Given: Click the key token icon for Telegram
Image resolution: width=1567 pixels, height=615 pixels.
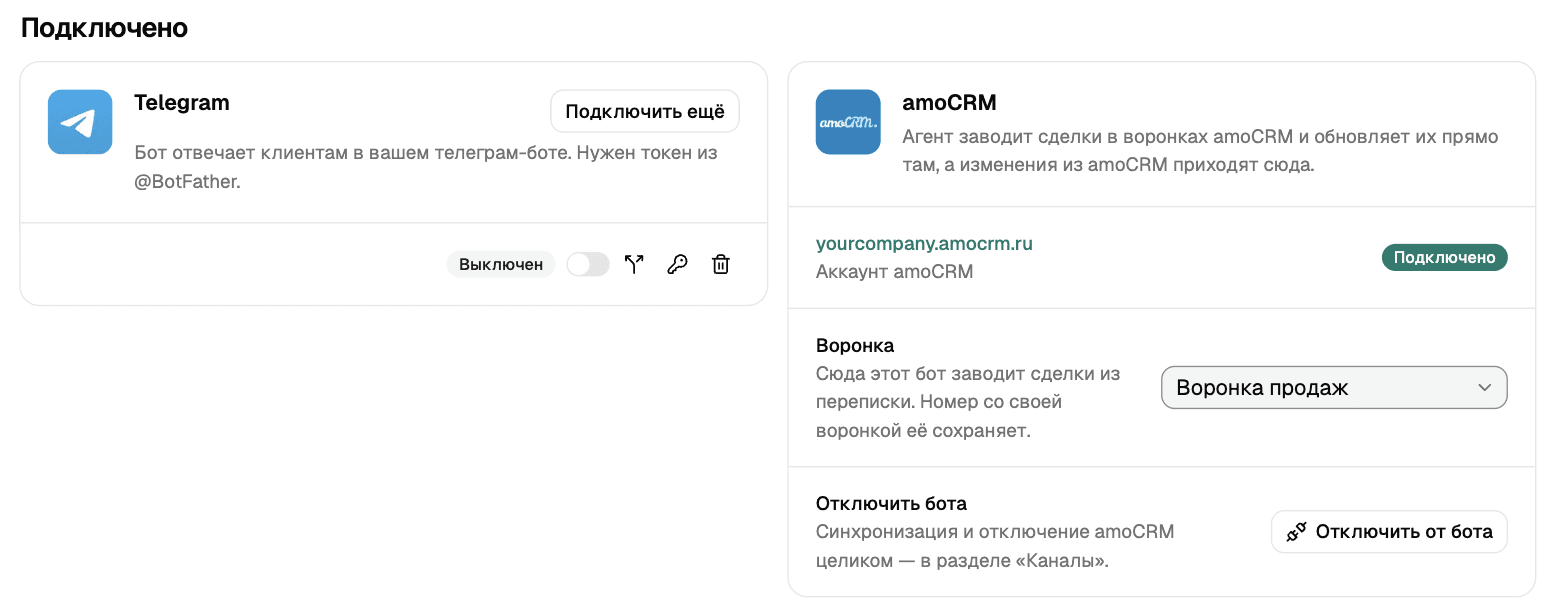Looking at the screenshot, I should (677, 264).
